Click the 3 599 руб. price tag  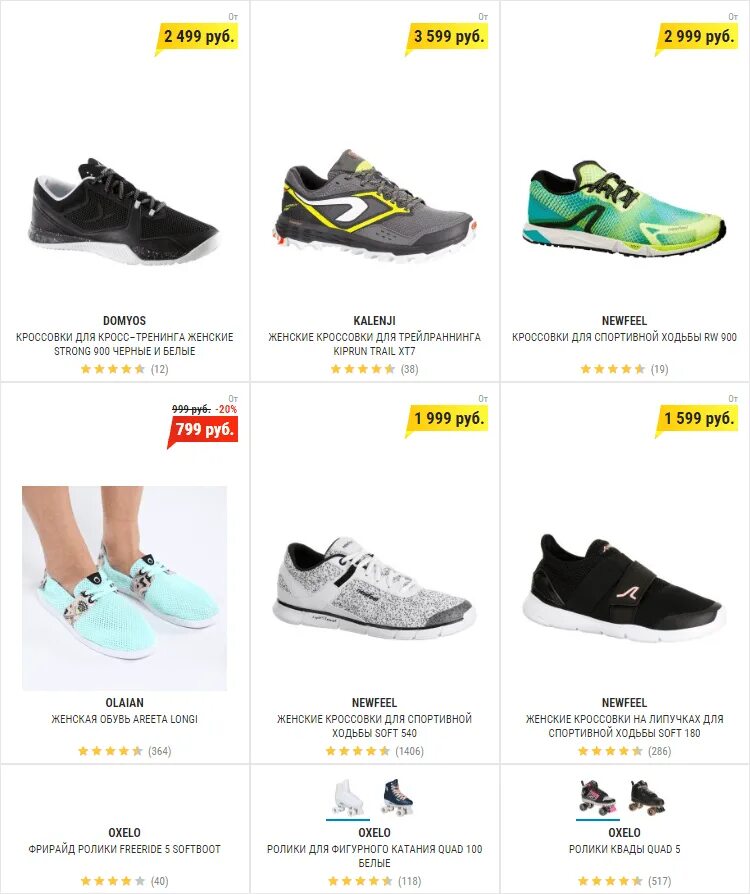(447, 38)
